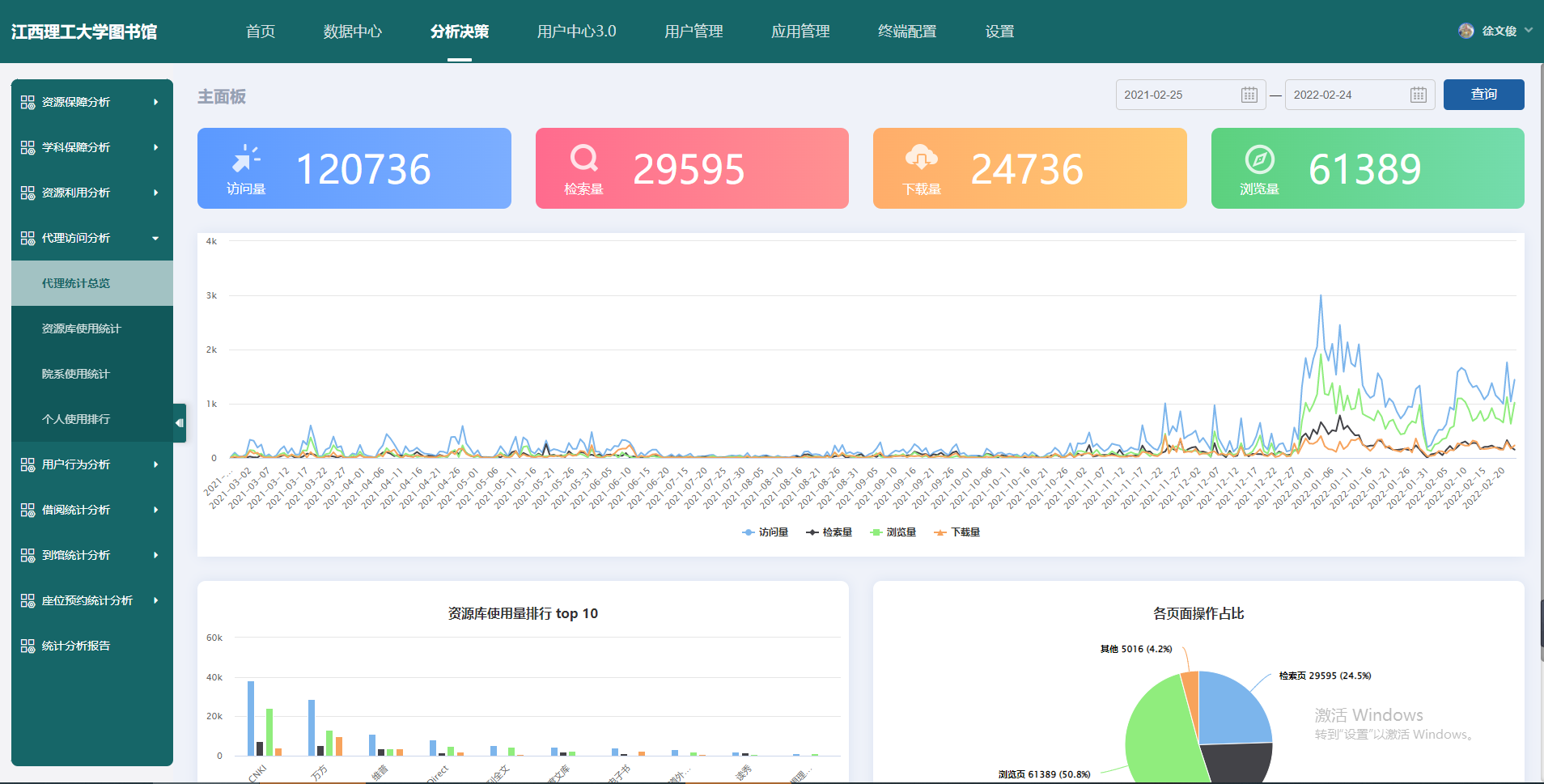This screenshot has height=784, width=1544.
Task: Click the browse volume compass icon
Action: (1259, 159)
